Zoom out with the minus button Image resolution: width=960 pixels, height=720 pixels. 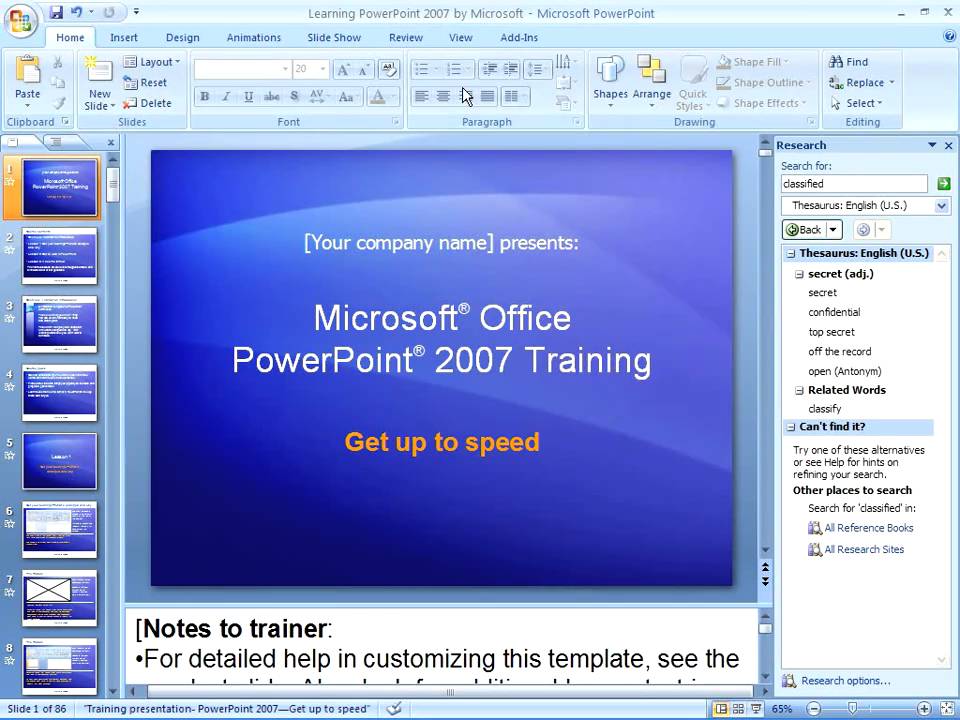[x=813, y=709]
